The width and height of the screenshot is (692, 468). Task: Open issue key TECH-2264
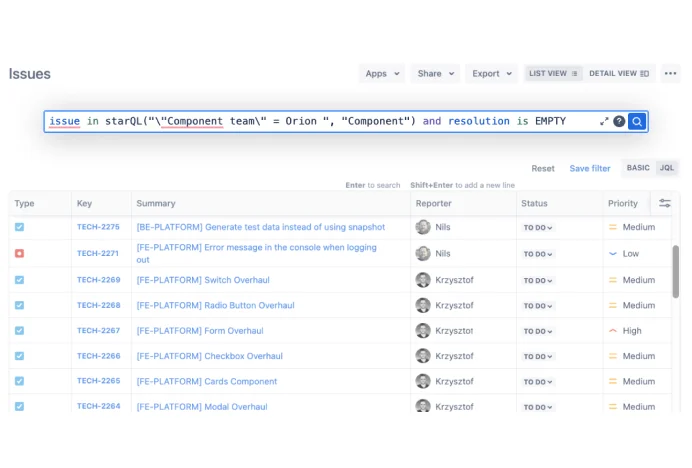(98, 406)
